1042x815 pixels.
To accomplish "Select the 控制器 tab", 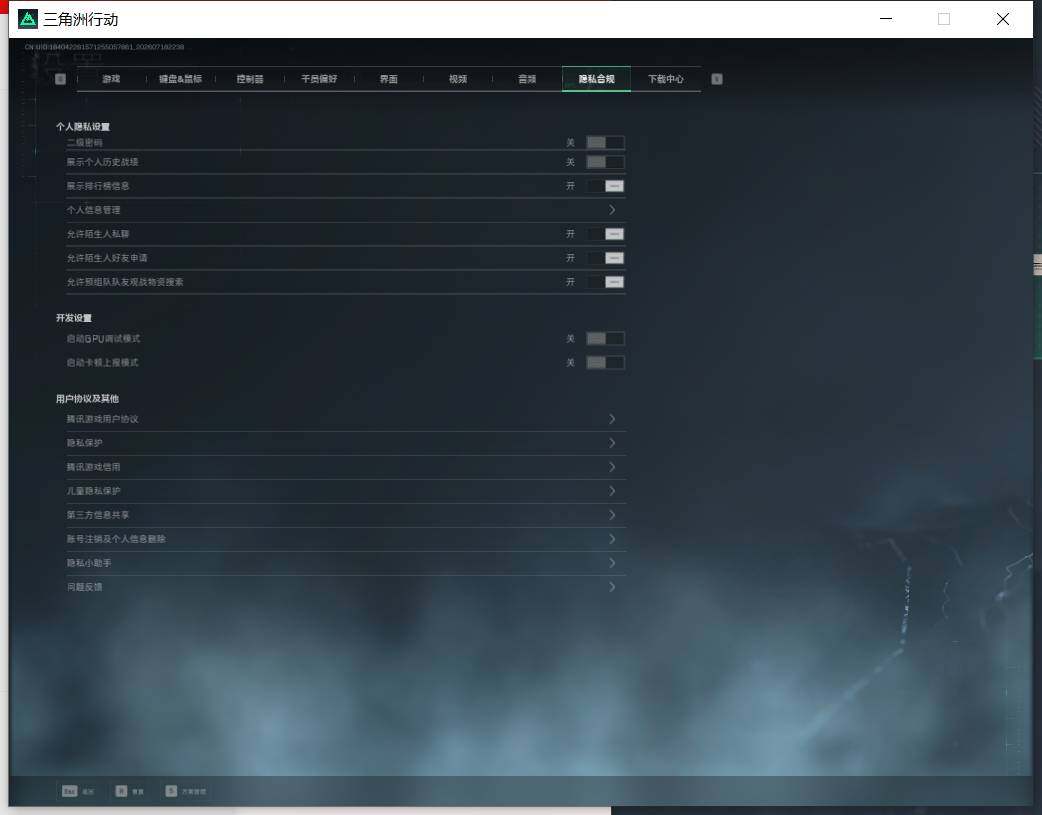I will pyautogui.click(x=250, y=79).
